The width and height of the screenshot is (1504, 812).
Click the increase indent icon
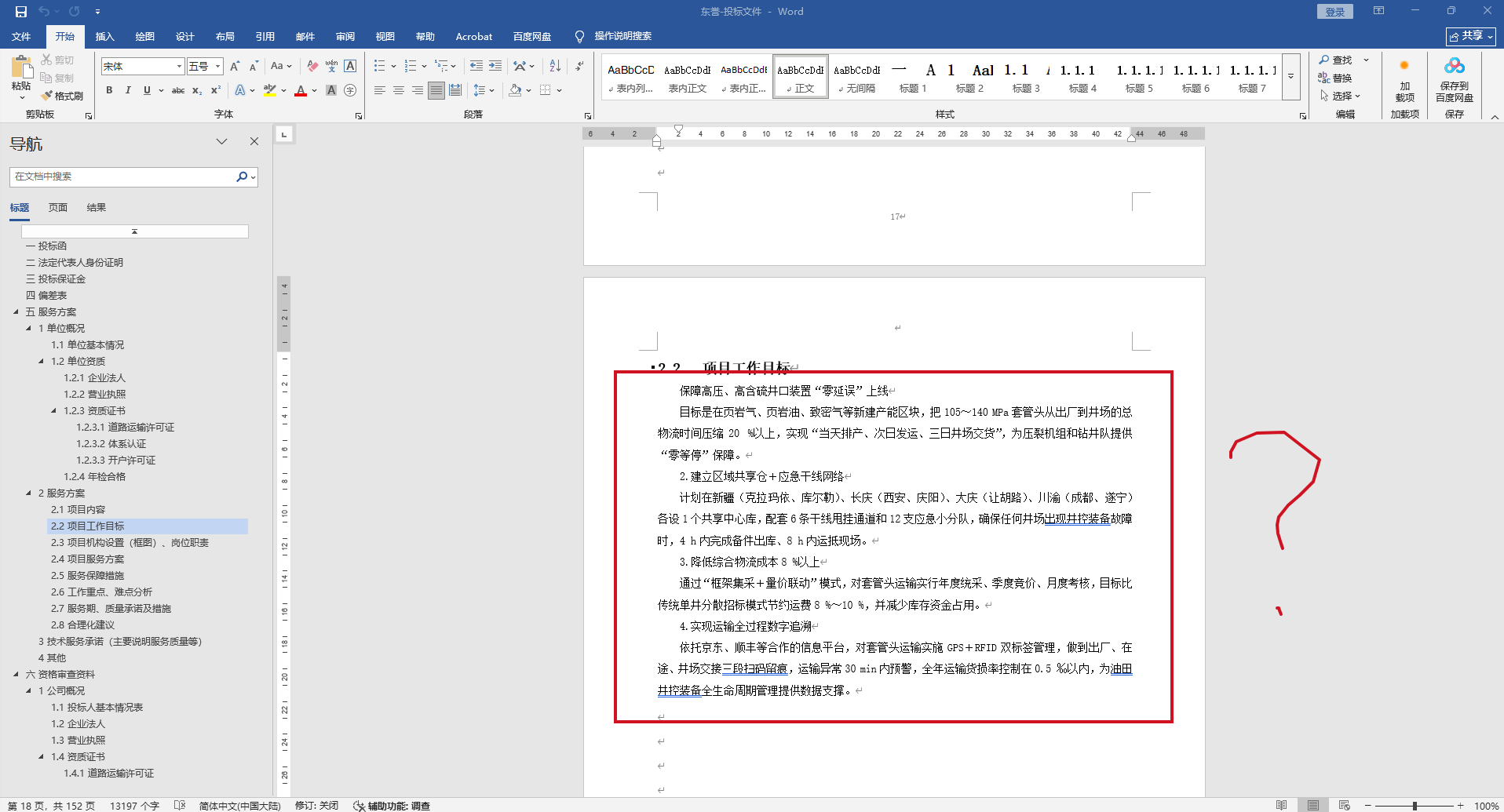point(495,66)
